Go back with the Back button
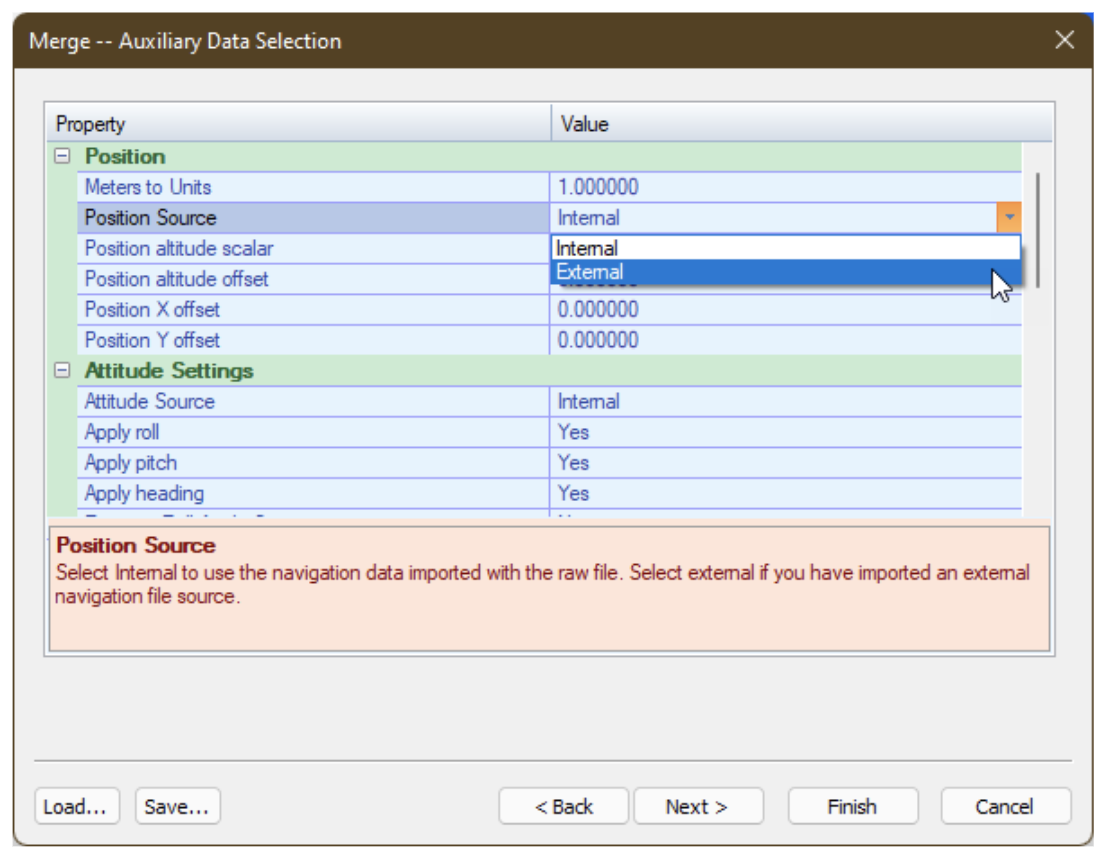 (563, 807)
